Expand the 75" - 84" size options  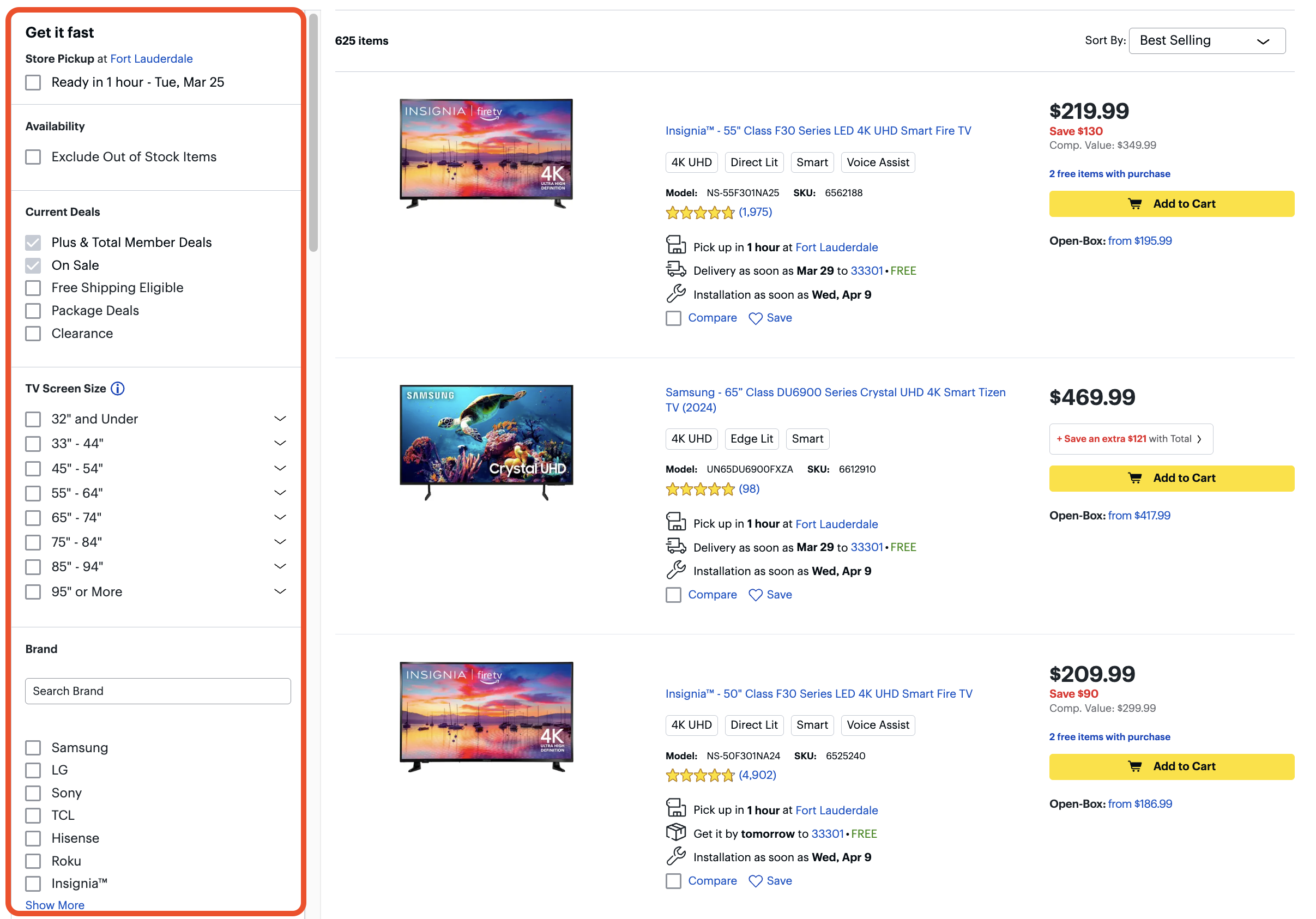pos(280,542)
